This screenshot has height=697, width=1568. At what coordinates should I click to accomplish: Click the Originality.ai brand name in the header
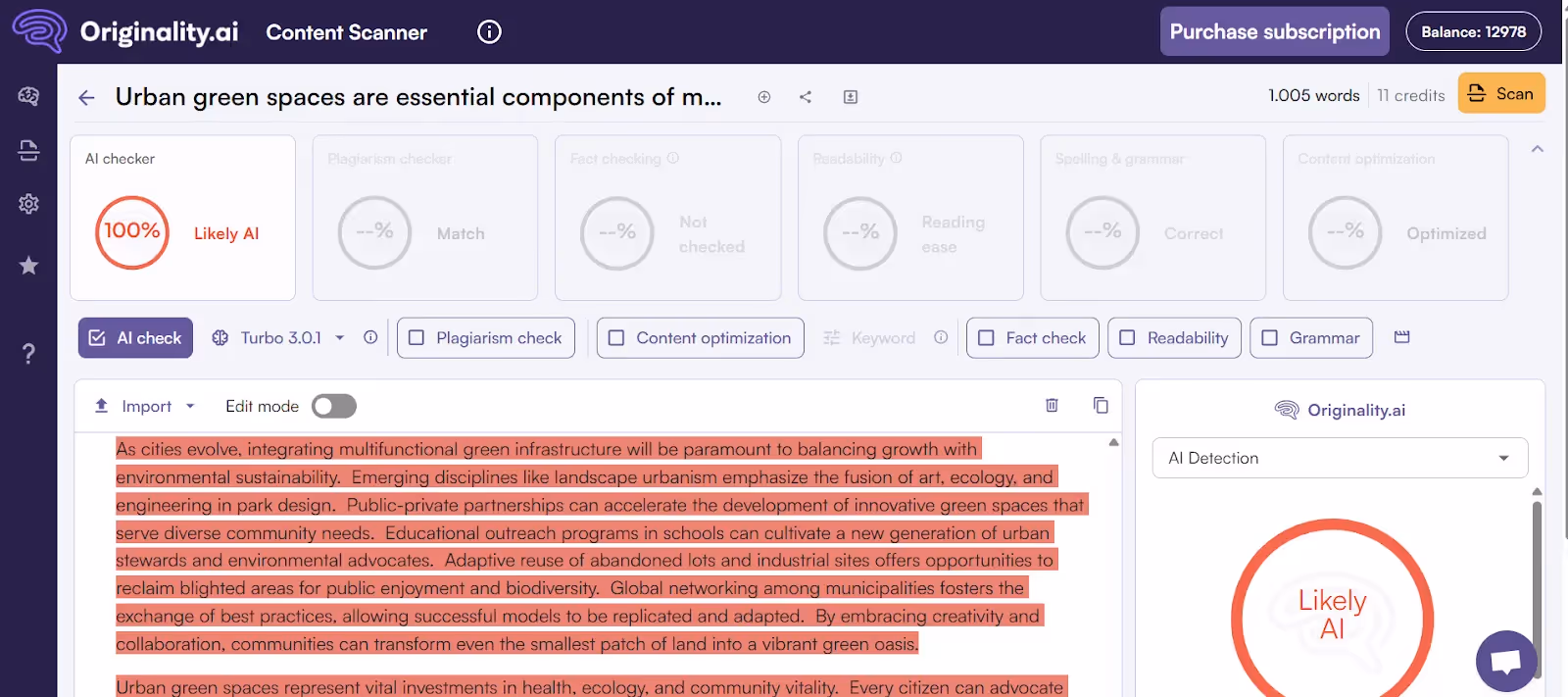[159, 32]
